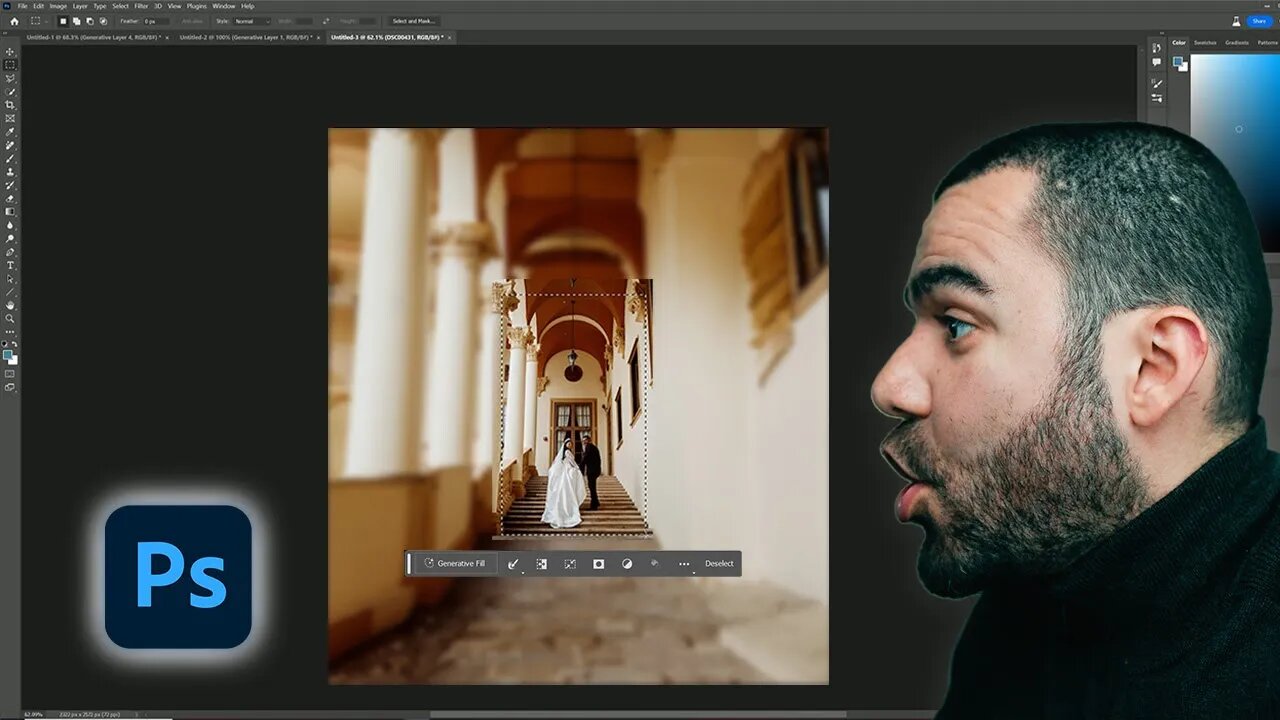
Task: Select the Frame tool
Action: click(11, 118)
